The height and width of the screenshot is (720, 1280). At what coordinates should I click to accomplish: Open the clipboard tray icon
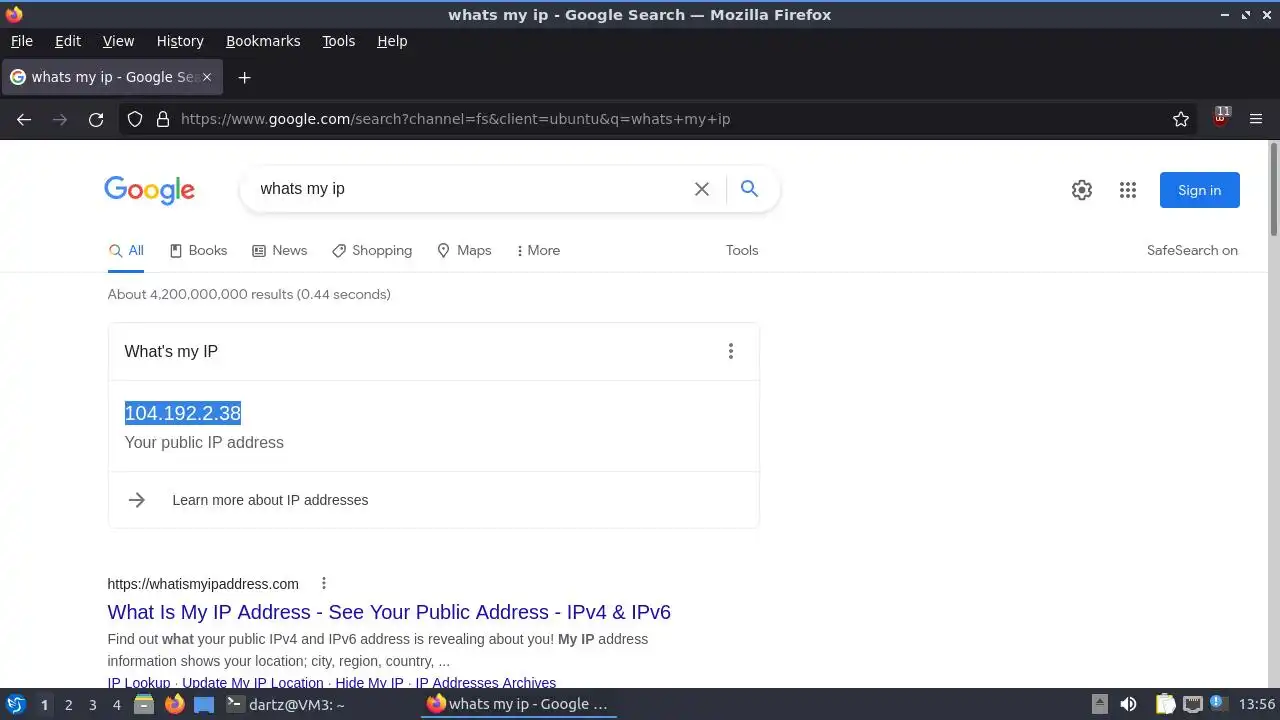click(1165, 704)
